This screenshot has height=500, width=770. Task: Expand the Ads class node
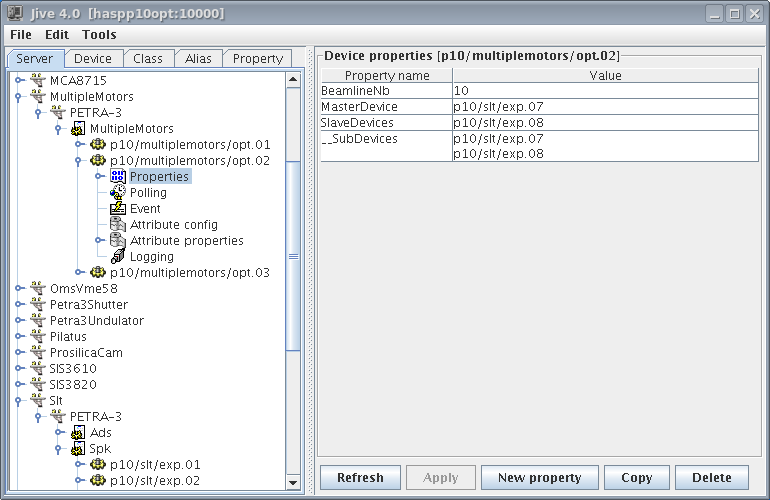click(58, 432)
